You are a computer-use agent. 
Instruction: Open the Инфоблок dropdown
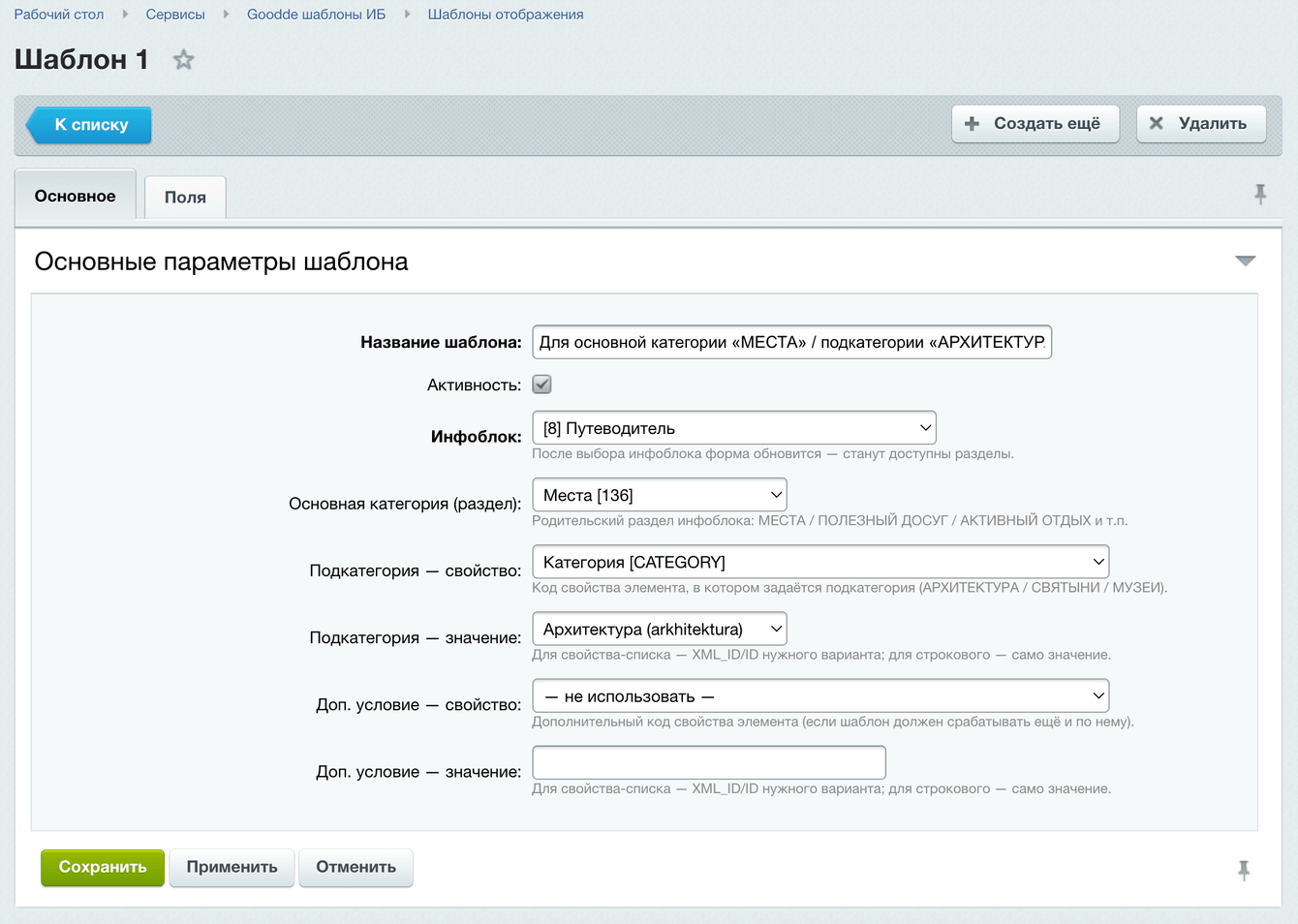click(734, 427)
